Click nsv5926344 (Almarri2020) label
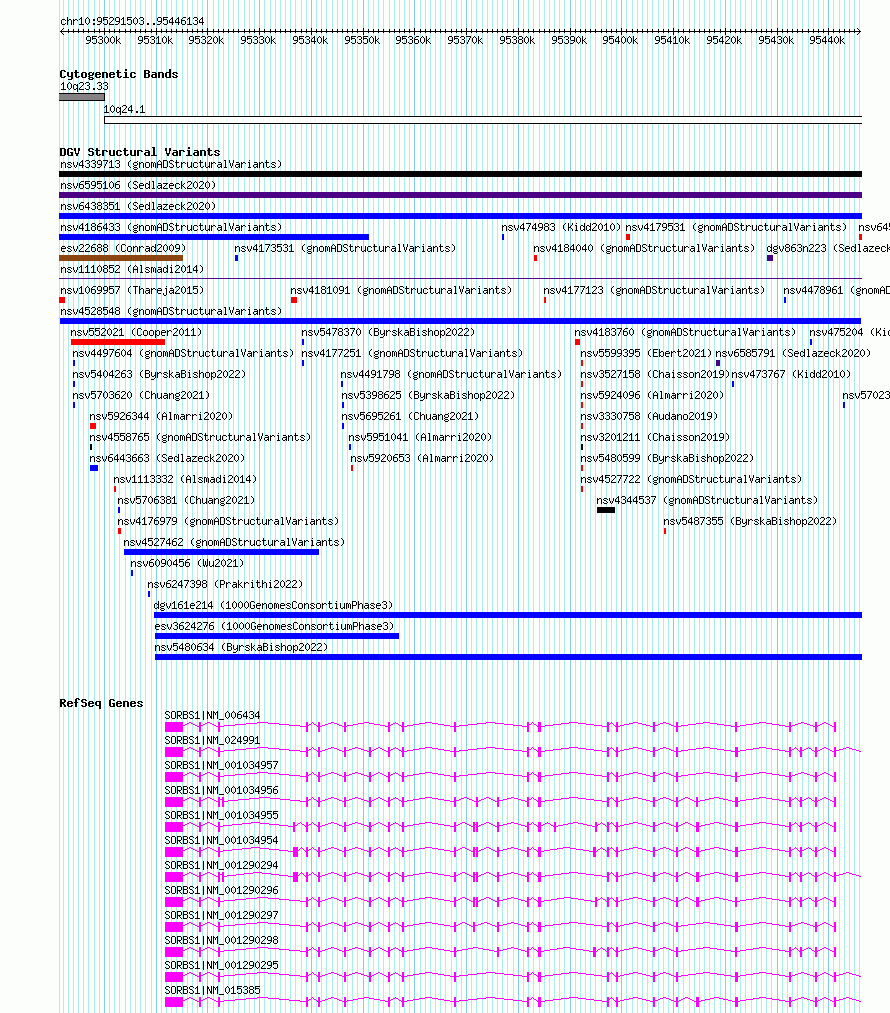Screen dimensions: 890x1013 pyautogui.click(x=161, y=417)
